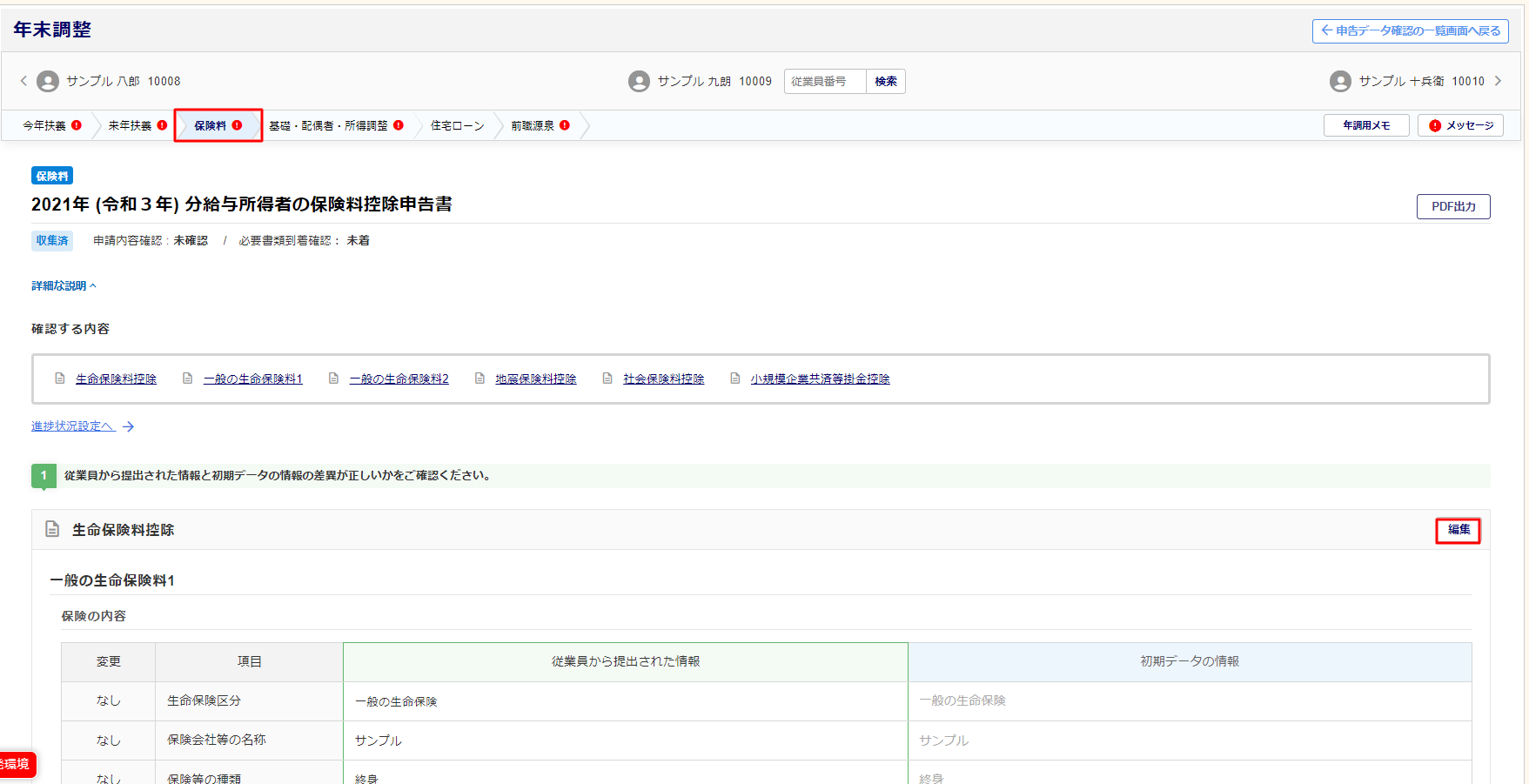Switch to the 前職源泉 tab

click(533, 125)
